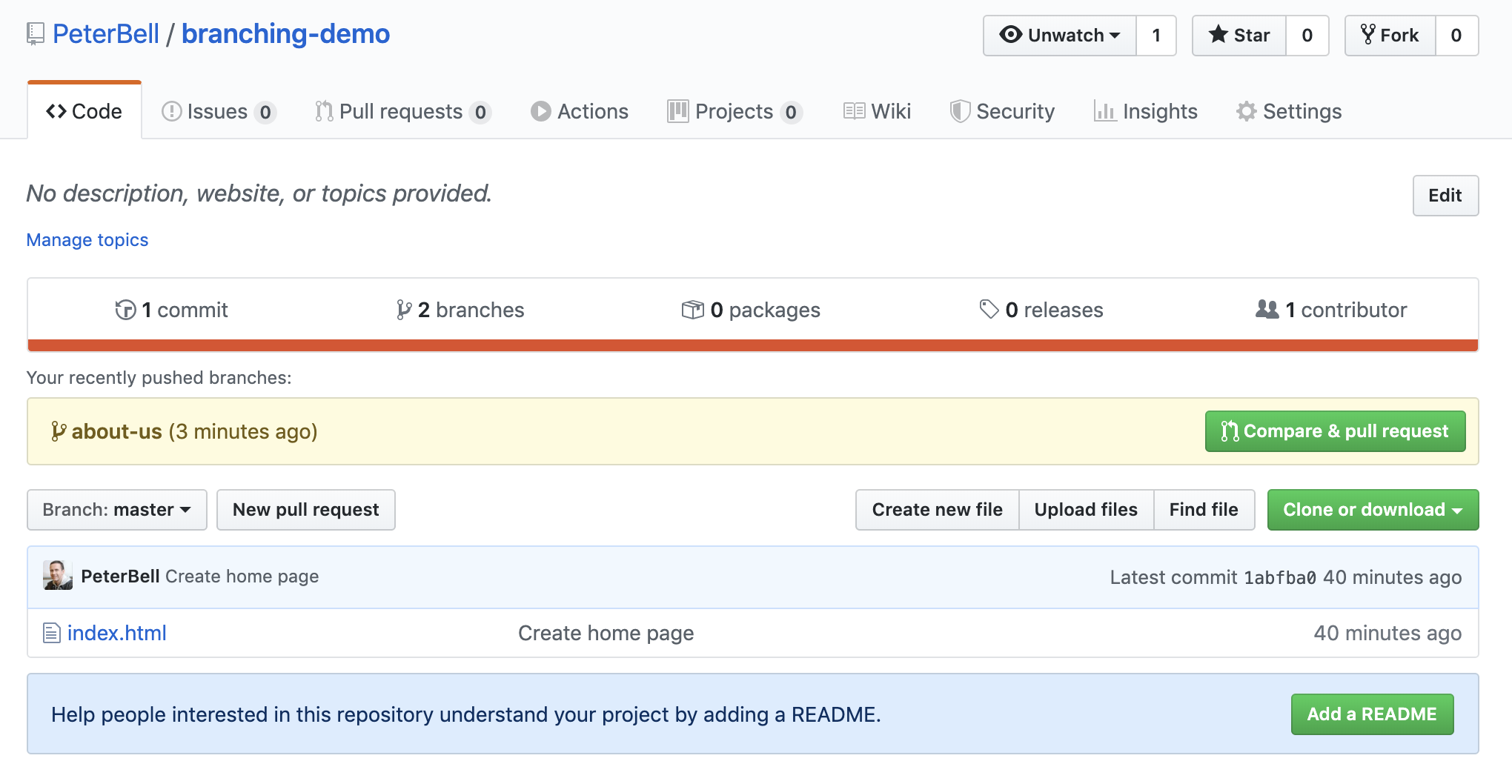Click the Insights graph icon
The image size is (1512, 784).
(1104, 111)
